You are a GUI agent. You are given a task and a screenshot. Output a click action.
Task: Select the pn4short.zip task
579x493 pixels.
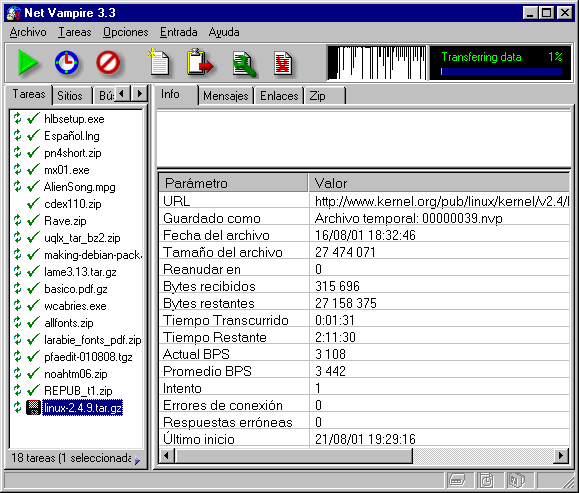point(72,153)
